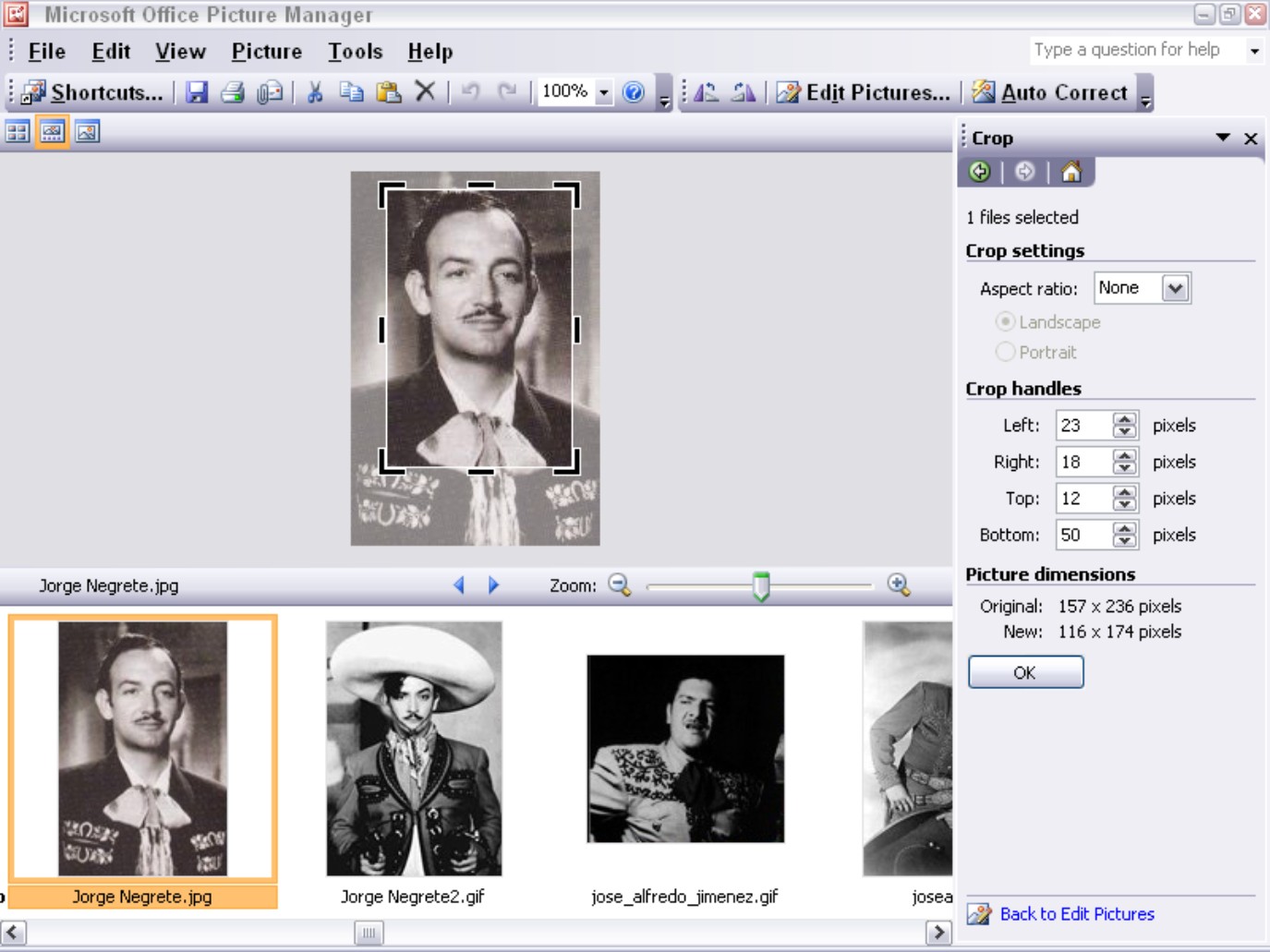Click the Send to mail recipient icon
Image resolution: width=1270 pixels, height=952 pixels.
pyautogui.click(x=270, y=92)
